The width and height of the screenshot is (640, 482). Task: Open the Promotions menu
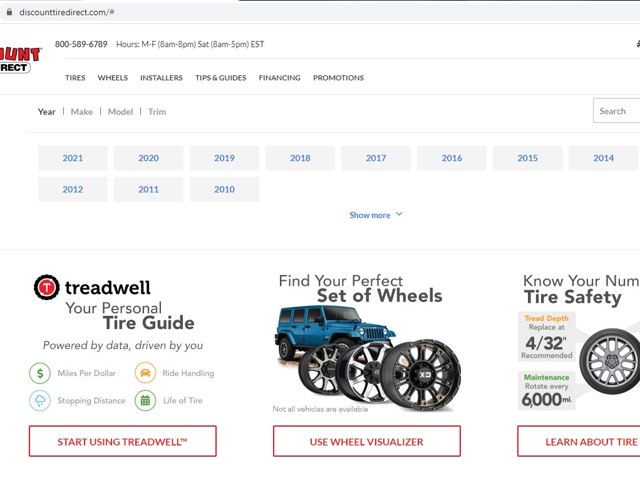click(x=338, y=78)
